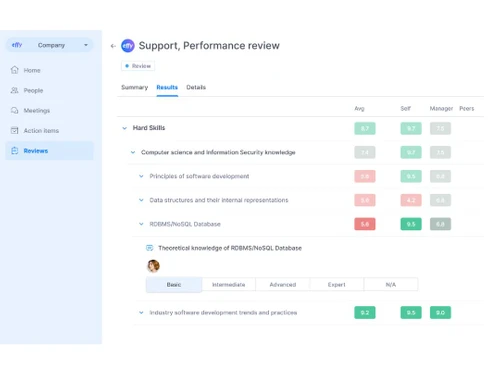Image resolution: width=500 pixels, height=375 pixels.
Task: Click the effy logo in the sidebar
Action: coord(17,45)
